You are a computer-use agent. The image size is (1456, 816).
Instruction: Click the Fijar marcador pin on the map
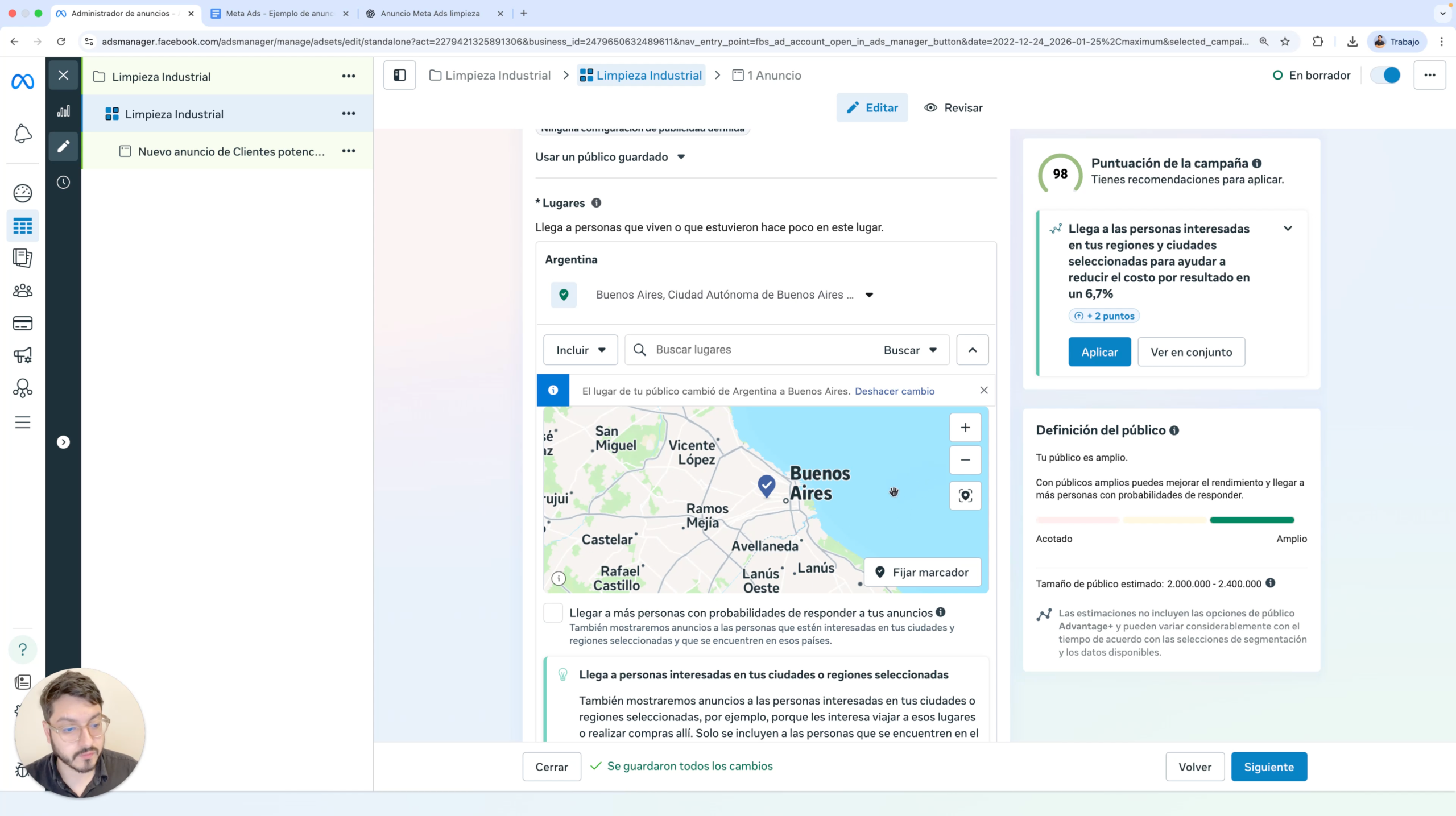(922, 572)
